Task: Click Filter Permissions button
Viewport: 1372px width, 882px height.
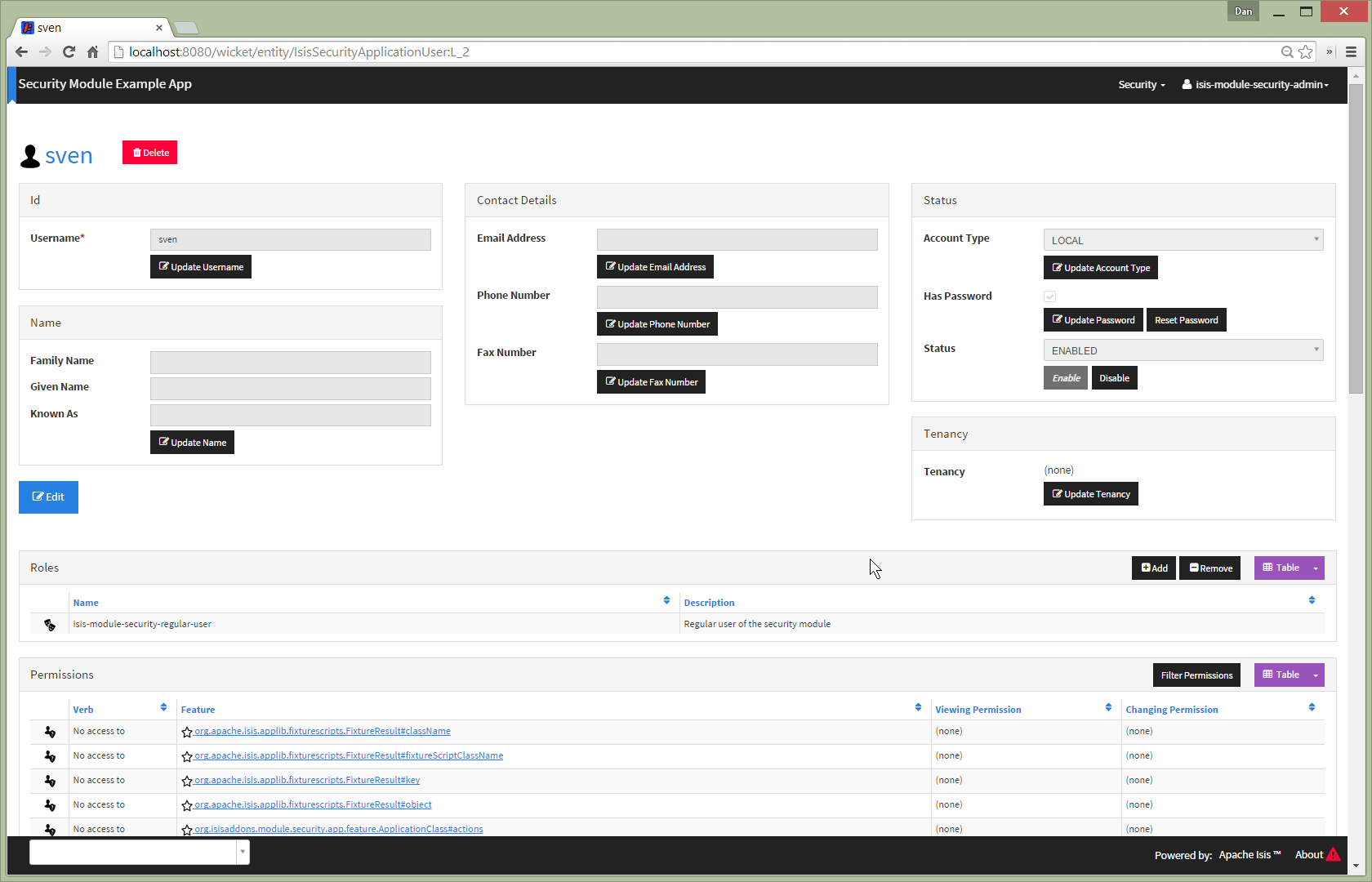Action: coord(1196,675)
